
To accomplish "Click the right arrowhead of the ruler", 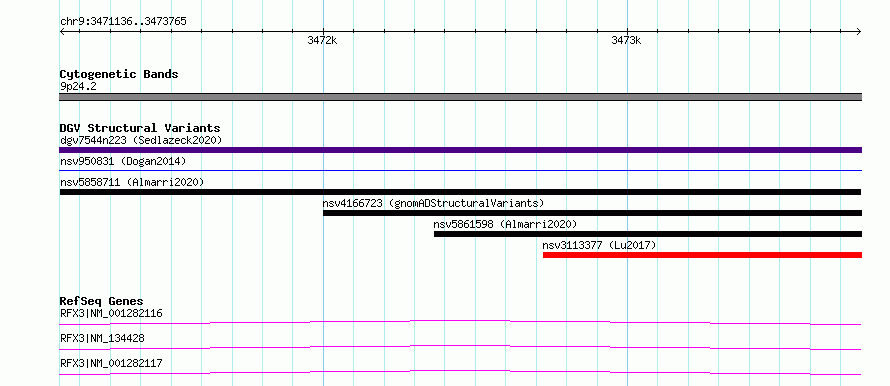I will 859,31.
